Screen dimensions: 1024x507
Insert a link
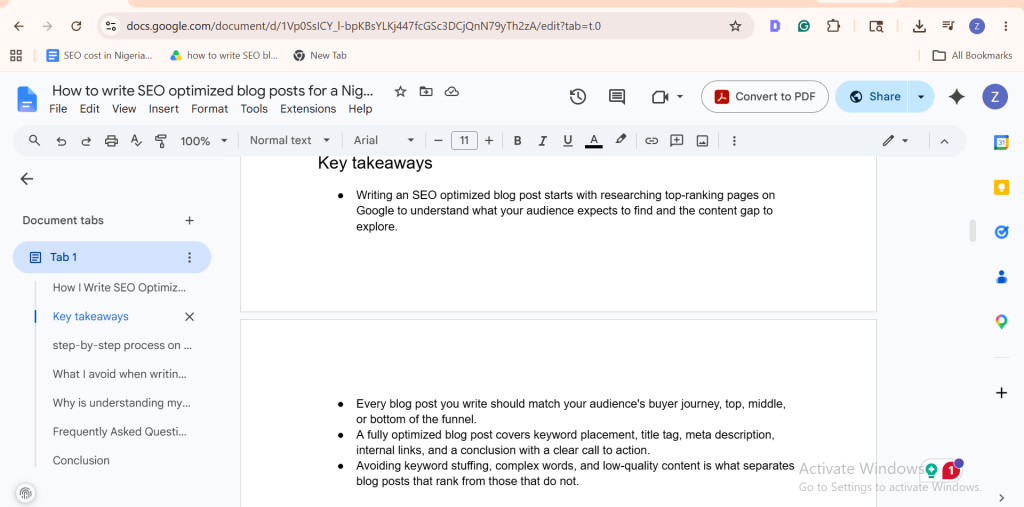click(651, 140)
